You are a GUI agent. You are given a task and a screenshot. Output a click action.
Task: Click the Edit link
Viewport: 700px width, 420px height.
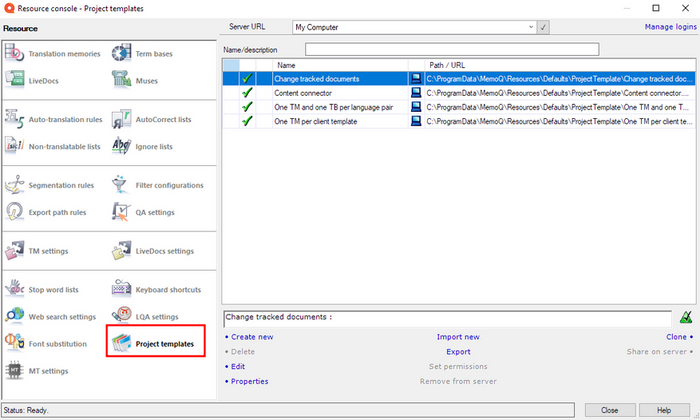[x=238, y=366]
